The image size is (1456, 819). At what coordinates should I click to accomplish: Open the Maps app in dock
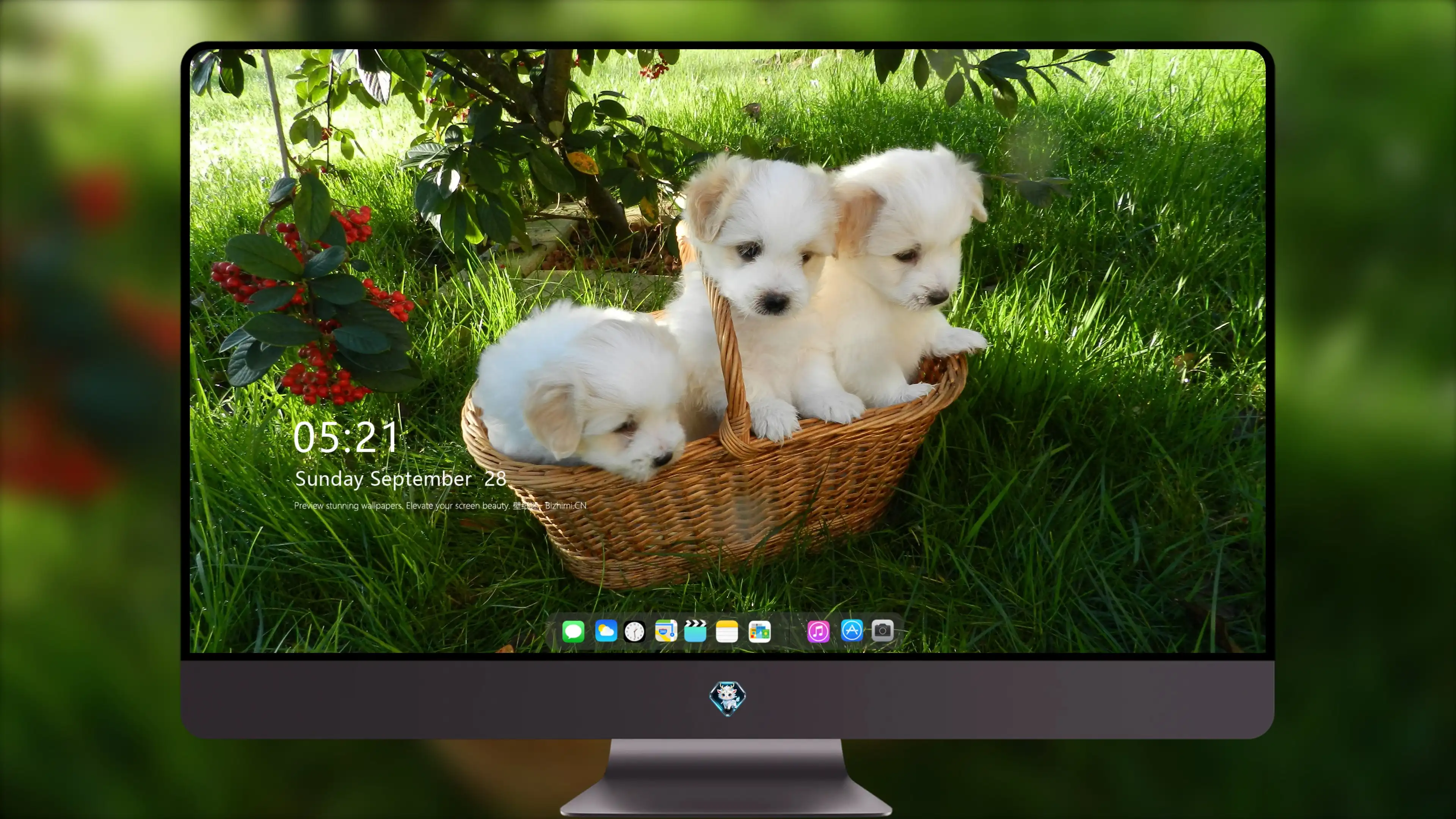click(x=666, y=631)
